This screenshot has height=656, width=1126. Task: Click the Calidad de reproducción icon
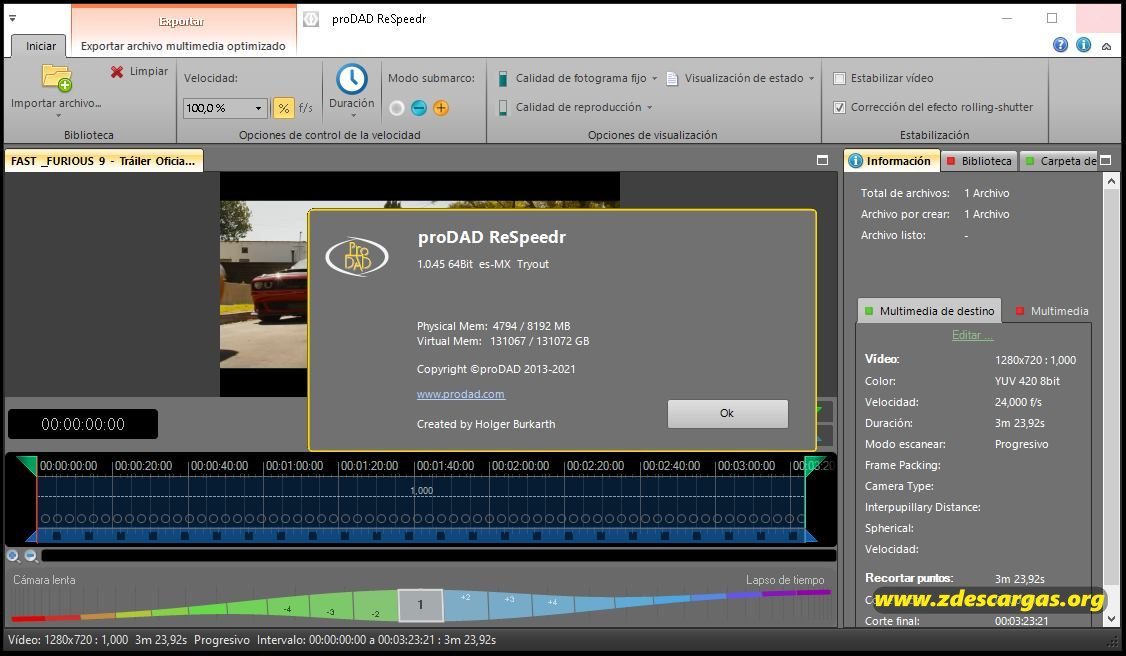point(503,108)
